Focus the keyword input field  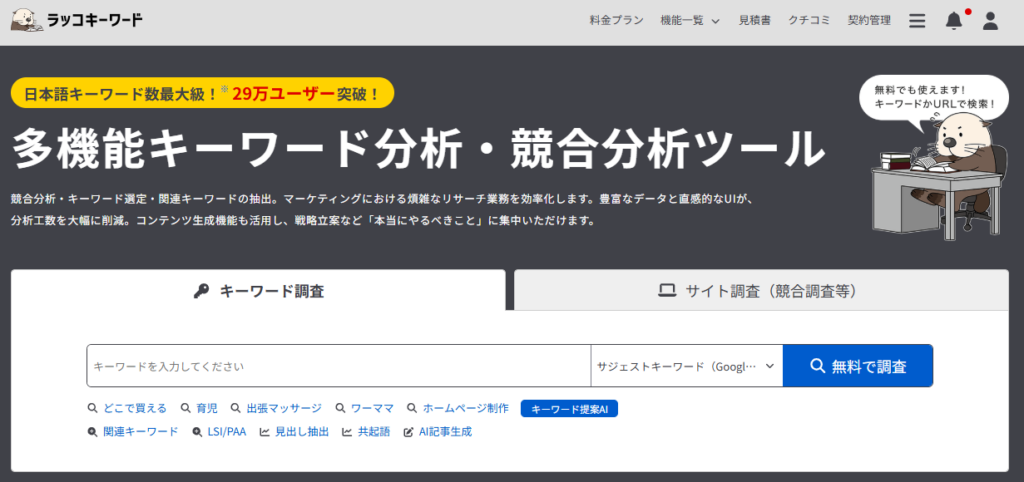pos(338,366)
